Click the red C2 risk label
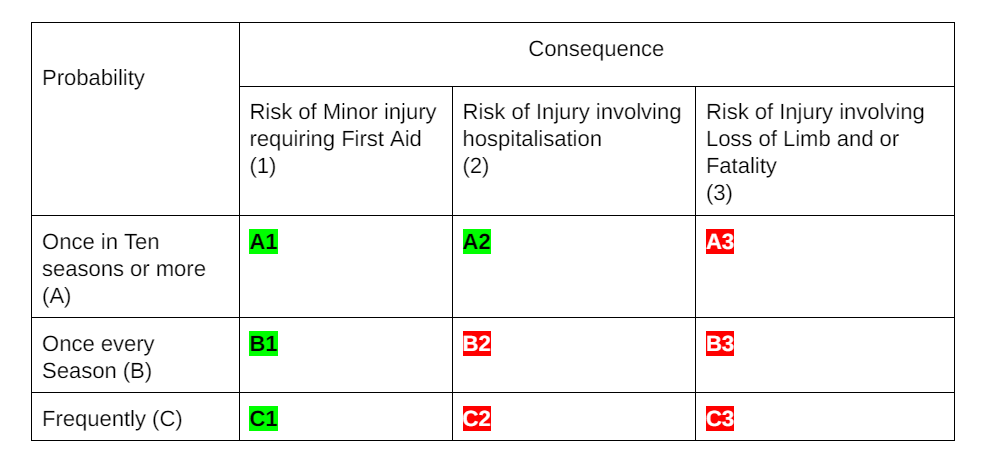The height and width of the screenshot is (460, 985). [x=477, y=419]
